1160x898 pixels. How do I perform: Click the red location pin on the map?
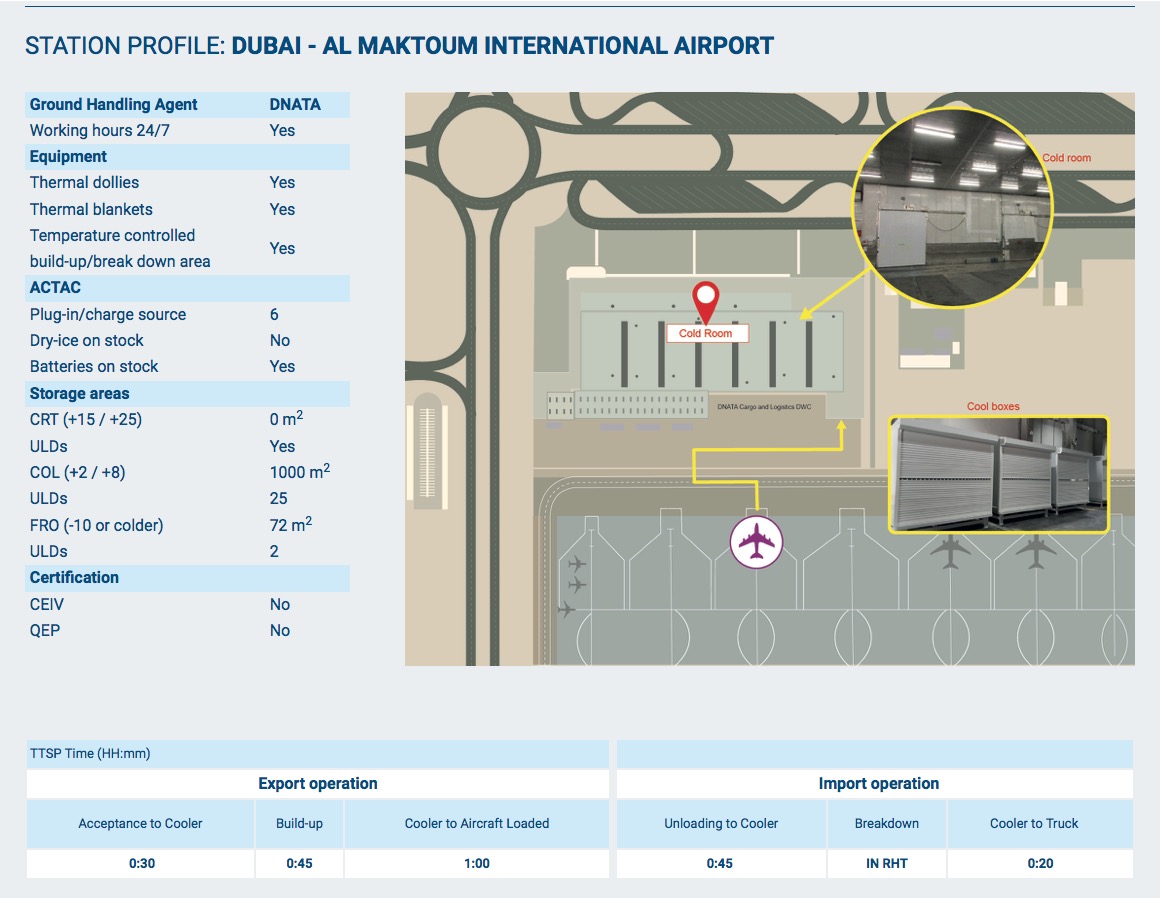coord(707,299)
